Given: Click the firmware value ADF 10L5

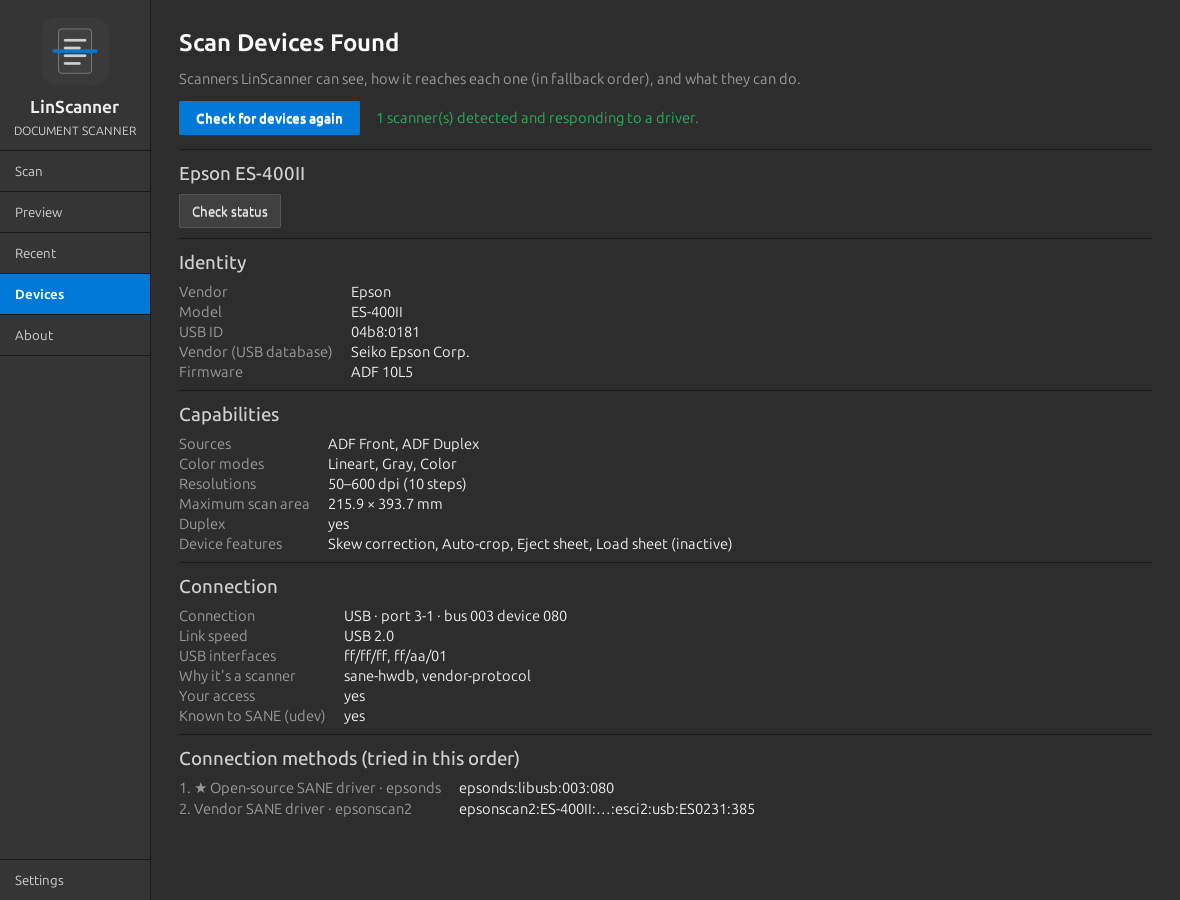Looking at the screenshot, I should tap(382, 372).
